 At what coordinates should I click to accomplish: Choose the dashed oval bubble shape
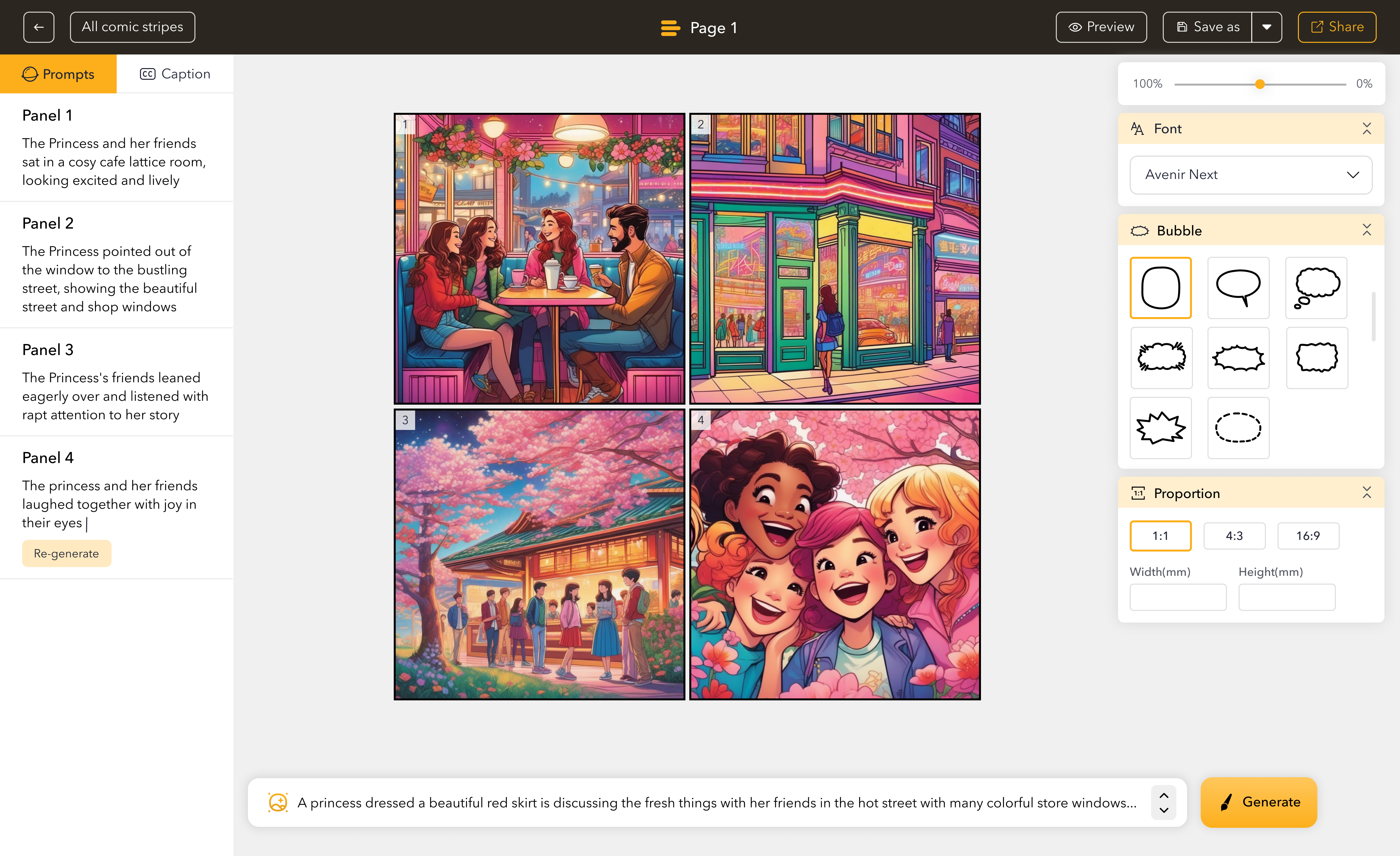[1238, 427]
